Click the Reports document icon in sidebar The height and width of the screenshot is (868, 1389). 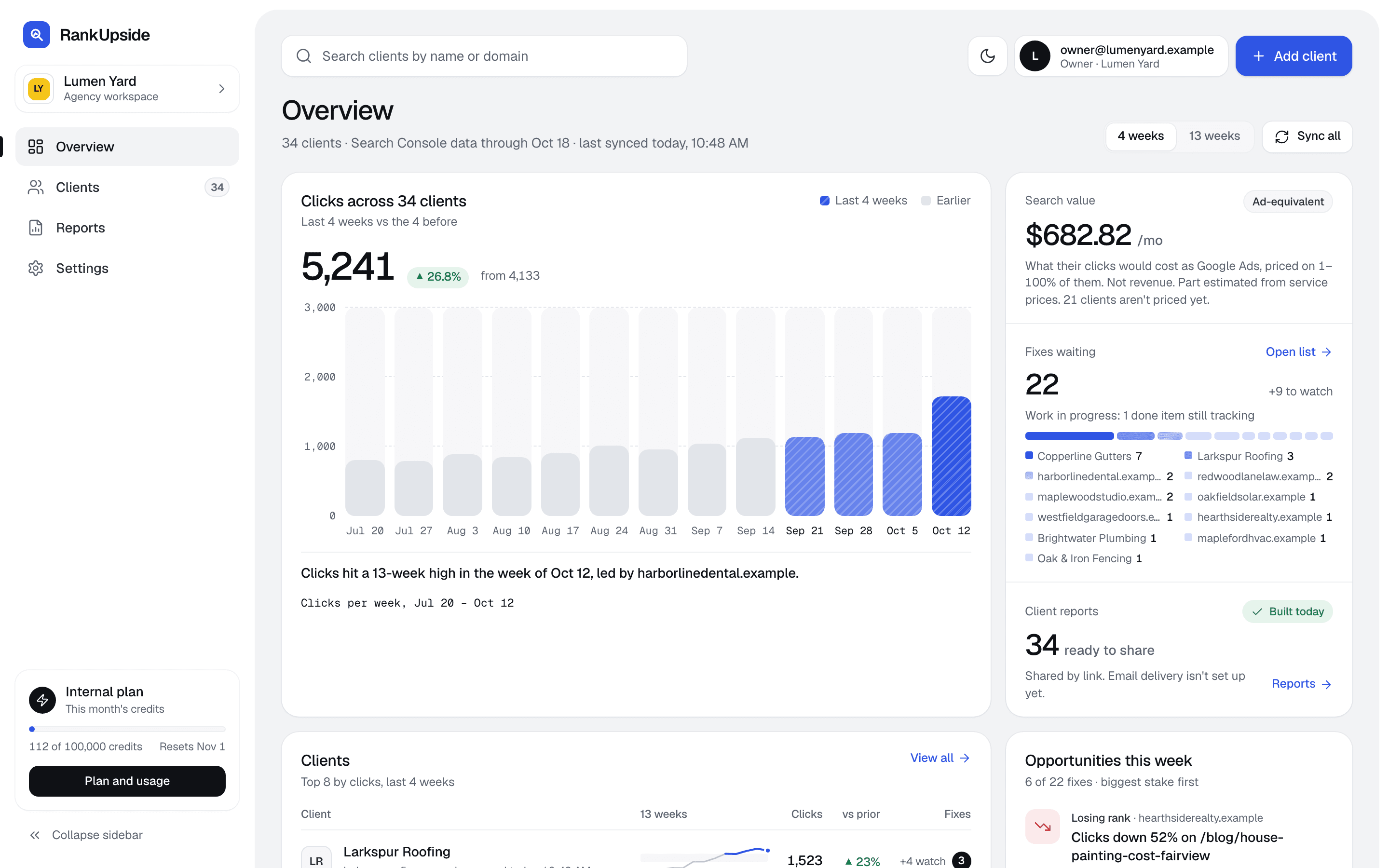point(36,228)
